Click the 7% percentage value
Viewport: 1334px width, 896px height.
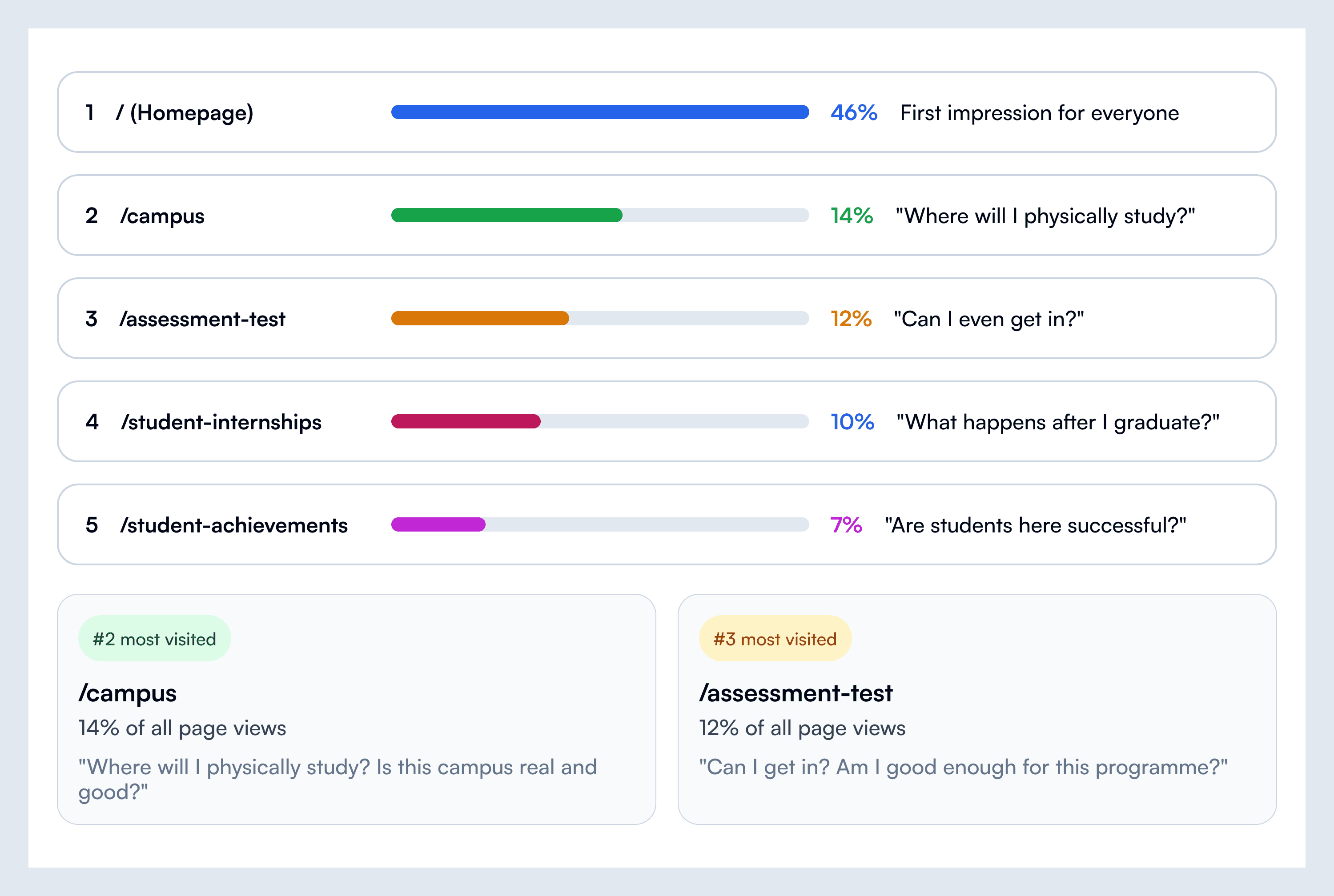(845, 525)
